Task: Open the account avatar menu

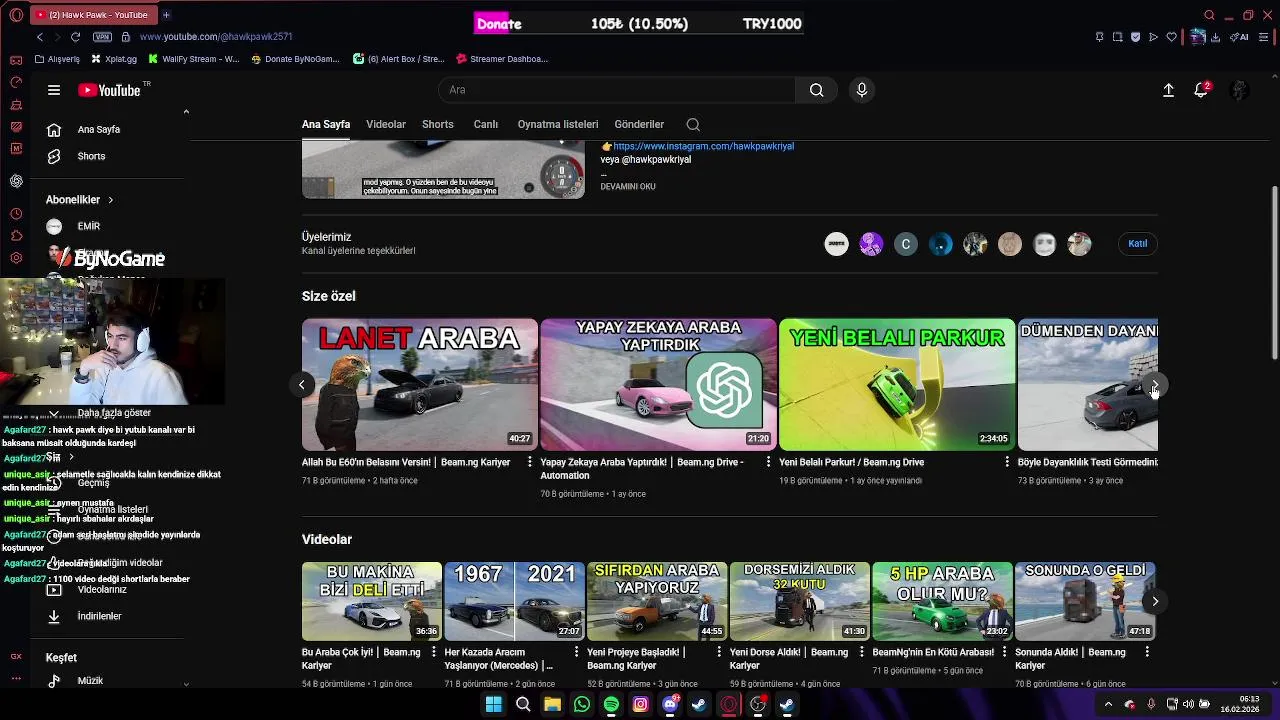Action: (1240, 90)
